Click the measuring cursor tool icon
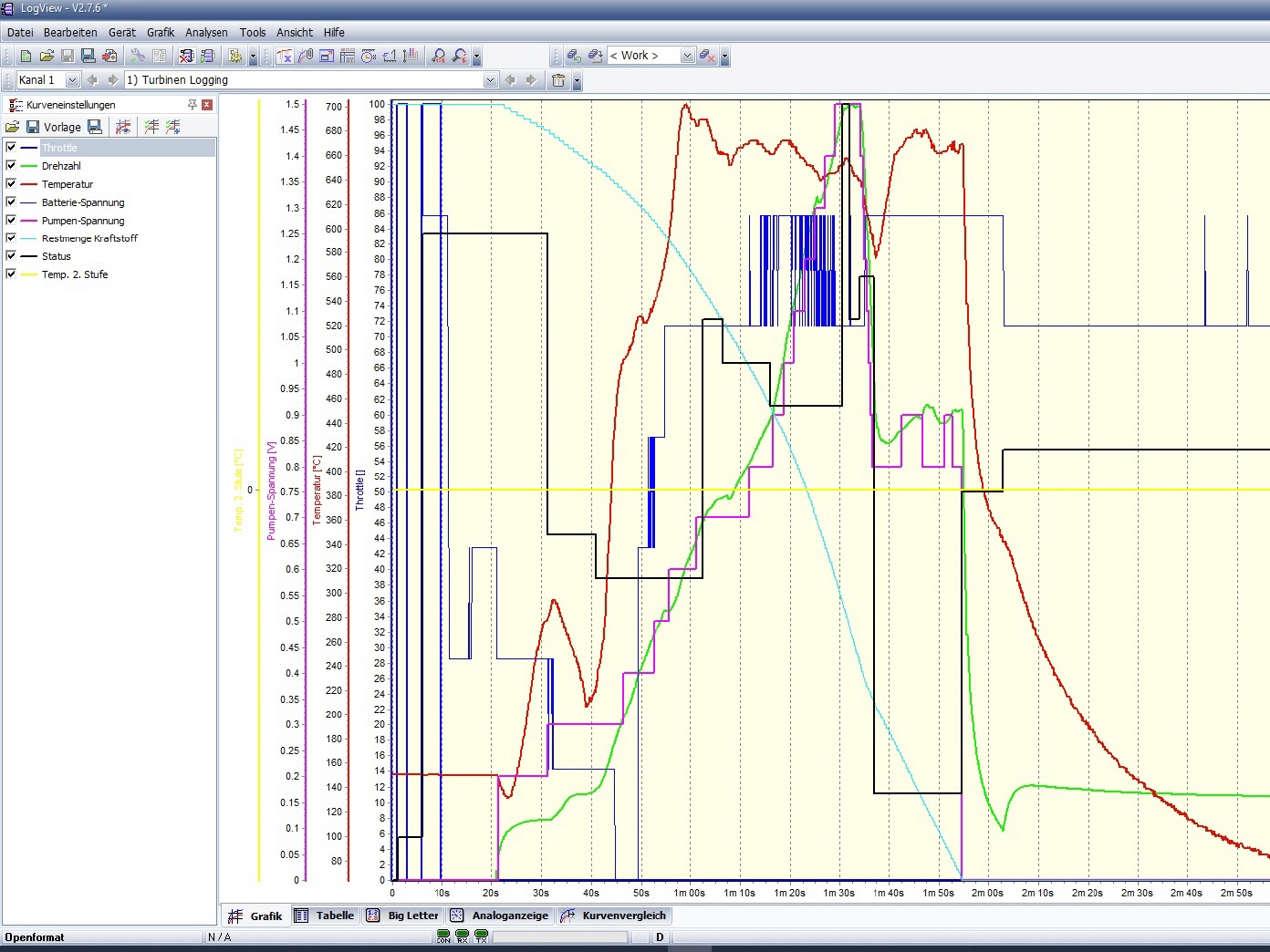The height and width of the screenshot is (952, 1270). [306, 56]
